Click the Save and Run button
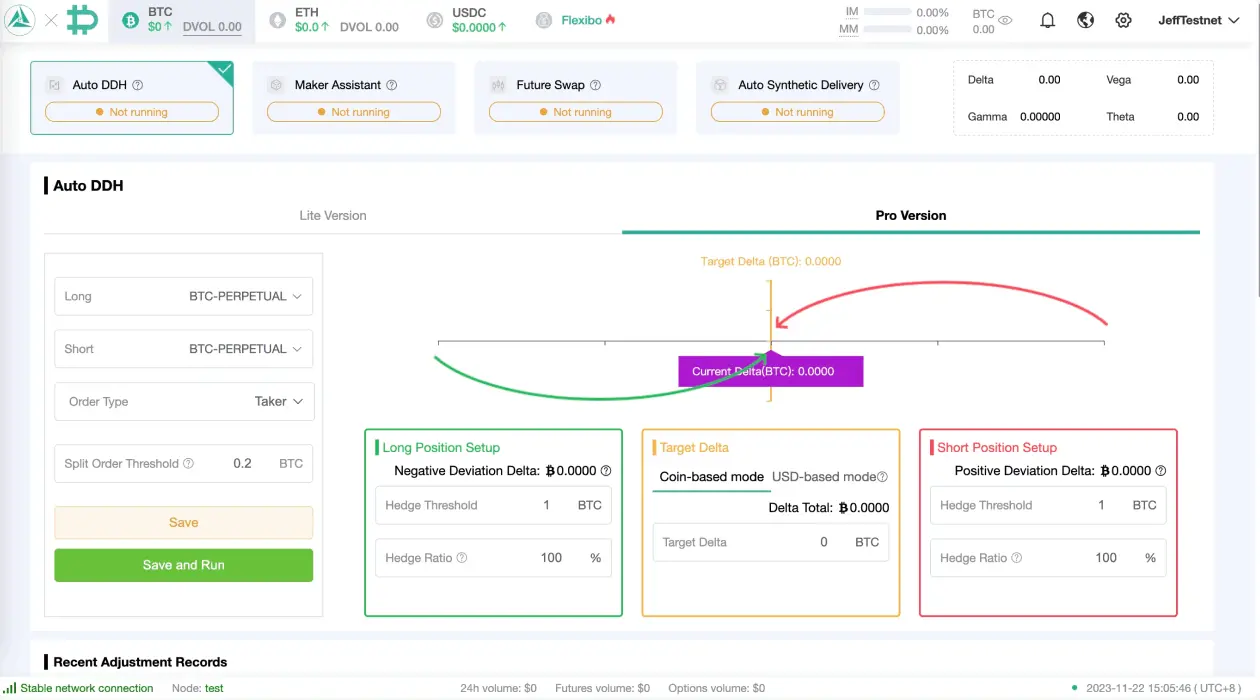The height and width of the screenshot is (700, 1260). click(x=183, y=565)
